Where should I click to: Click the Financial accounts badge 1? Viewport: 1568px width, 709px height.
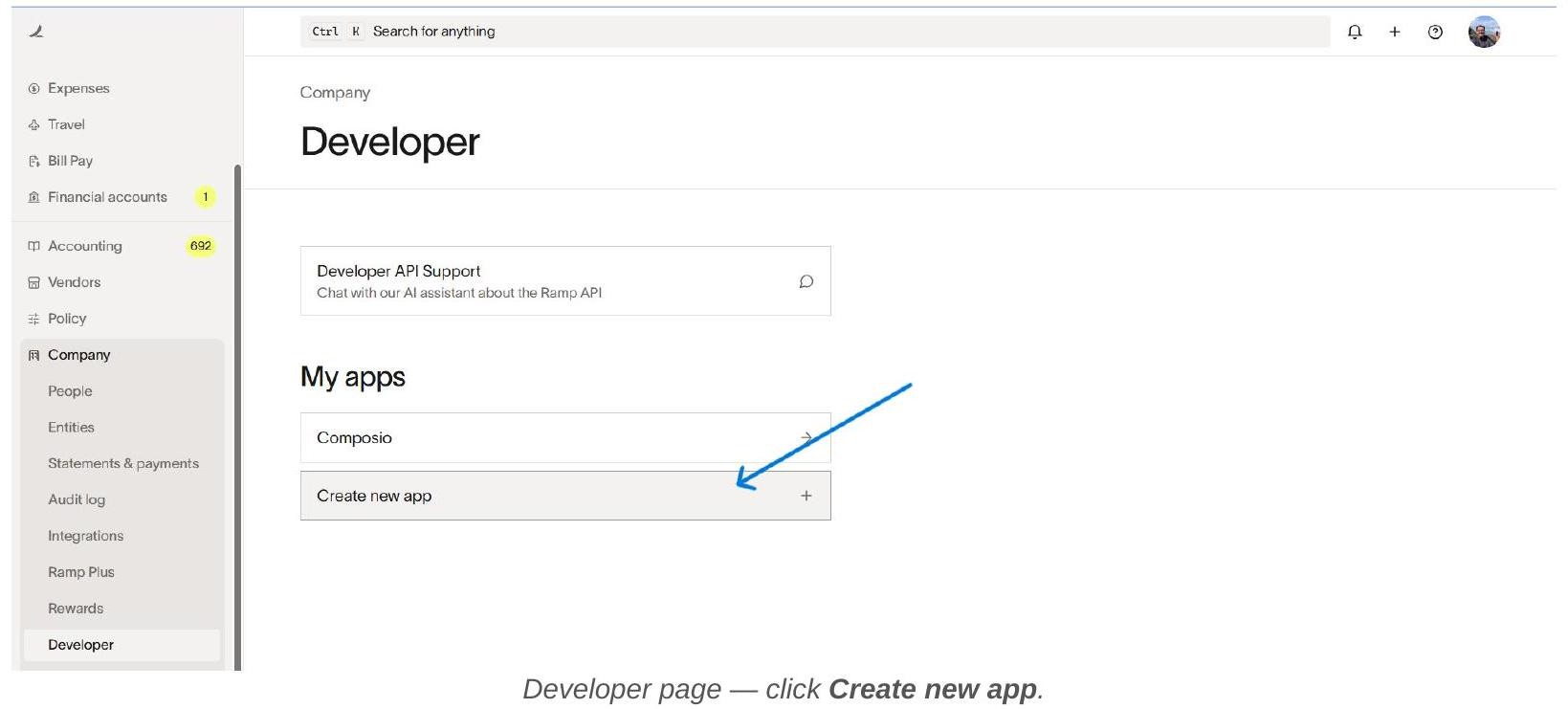[205, 197]
